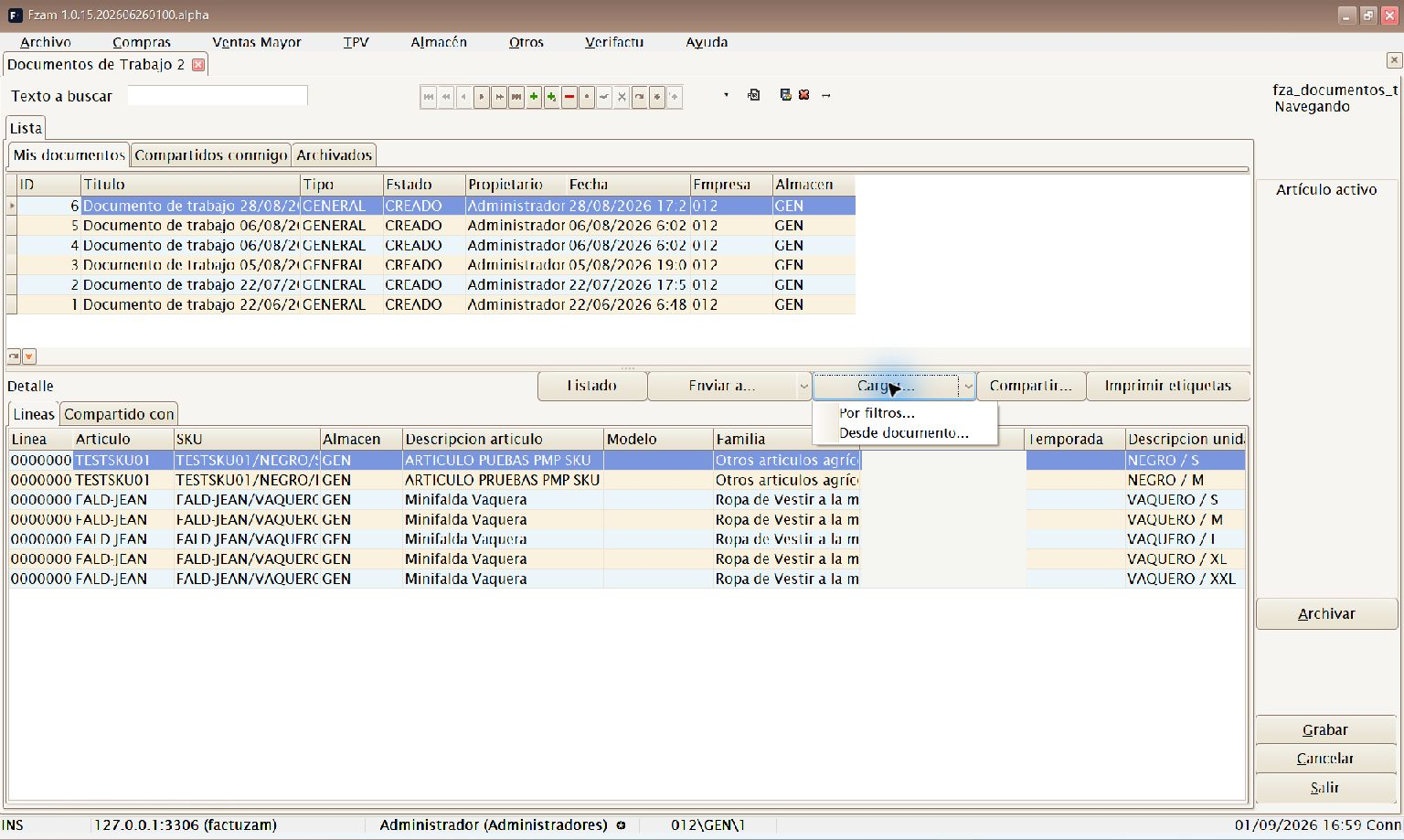Select line row 'VAQUERO / XL'
This screenshot has width=1404, height=840.
pyautogui.click(x=627, y=559)
